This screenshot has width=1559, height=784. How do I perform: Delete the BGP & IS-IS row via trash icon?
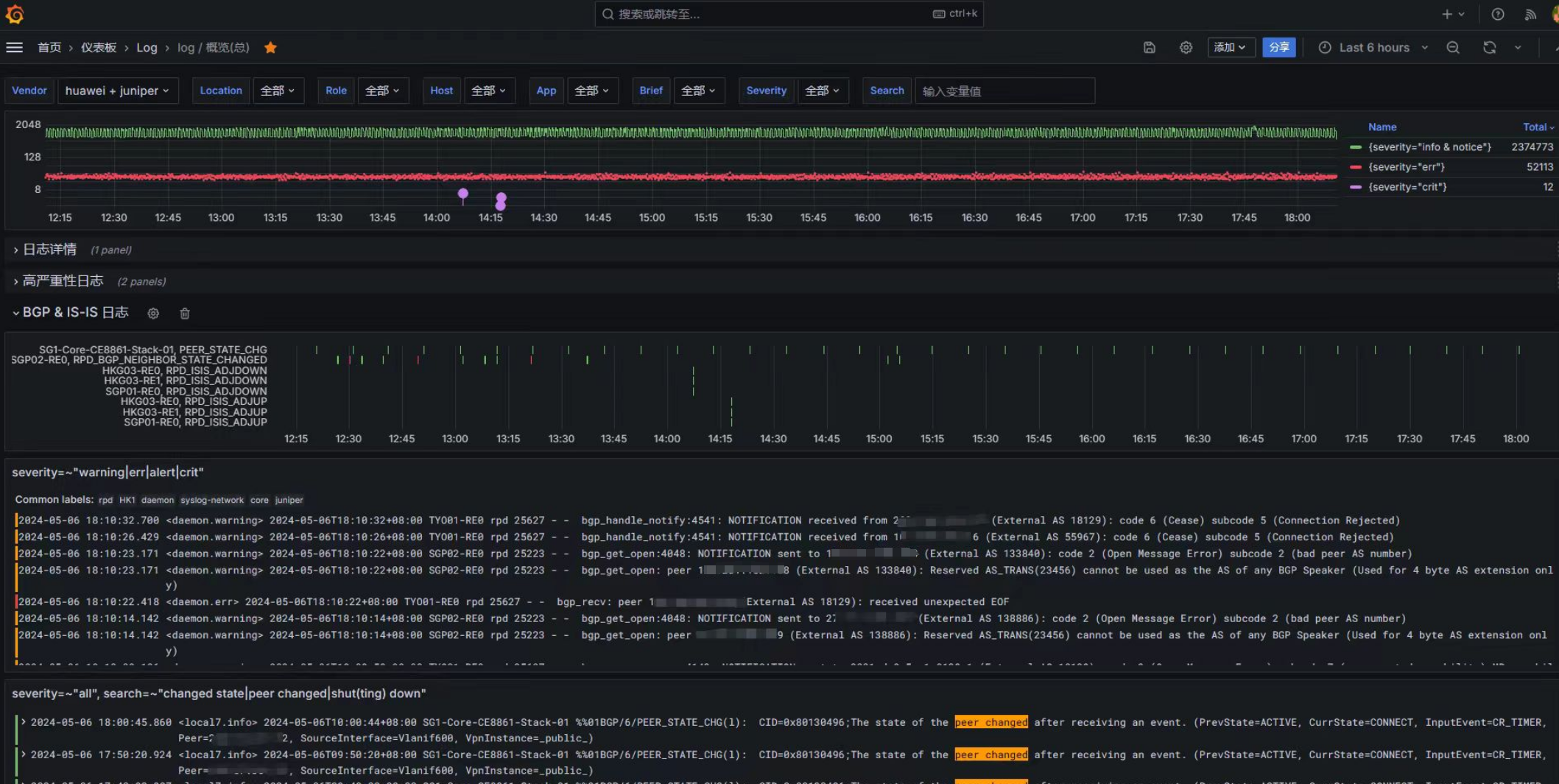(185, 314)
